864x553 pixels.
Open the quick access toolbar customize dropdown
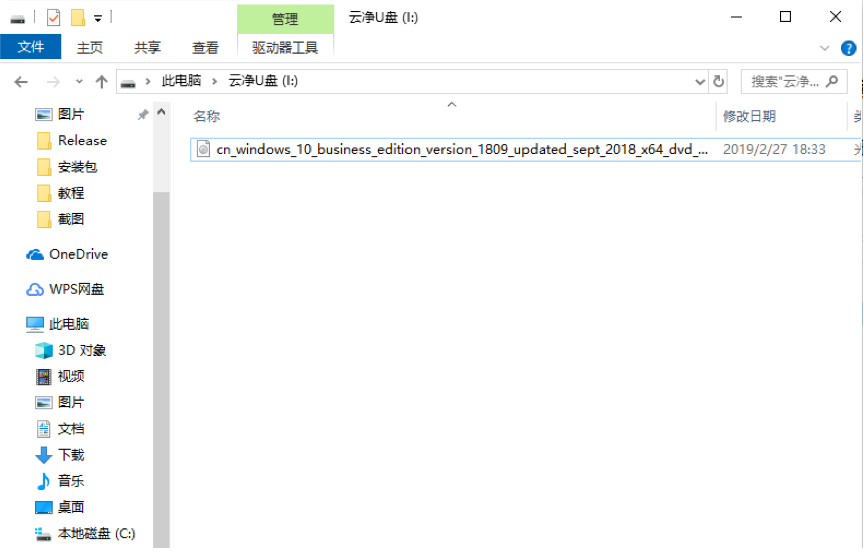click(x=98, y=17)
